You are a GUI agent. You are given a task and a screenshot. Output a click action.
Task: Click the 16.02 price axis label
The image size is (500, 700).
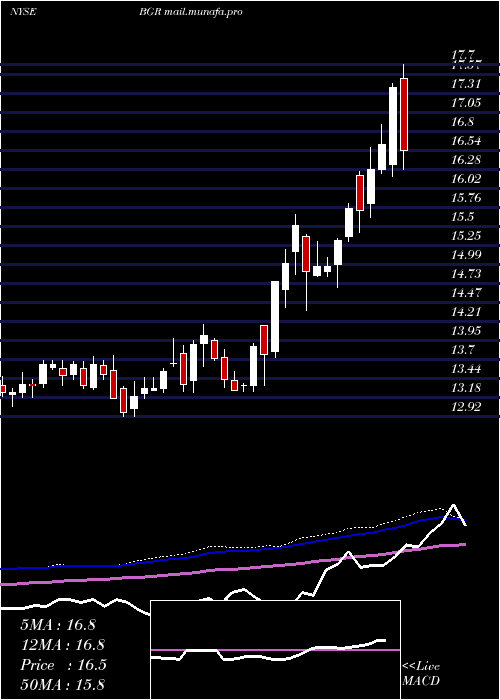point(466,179)
